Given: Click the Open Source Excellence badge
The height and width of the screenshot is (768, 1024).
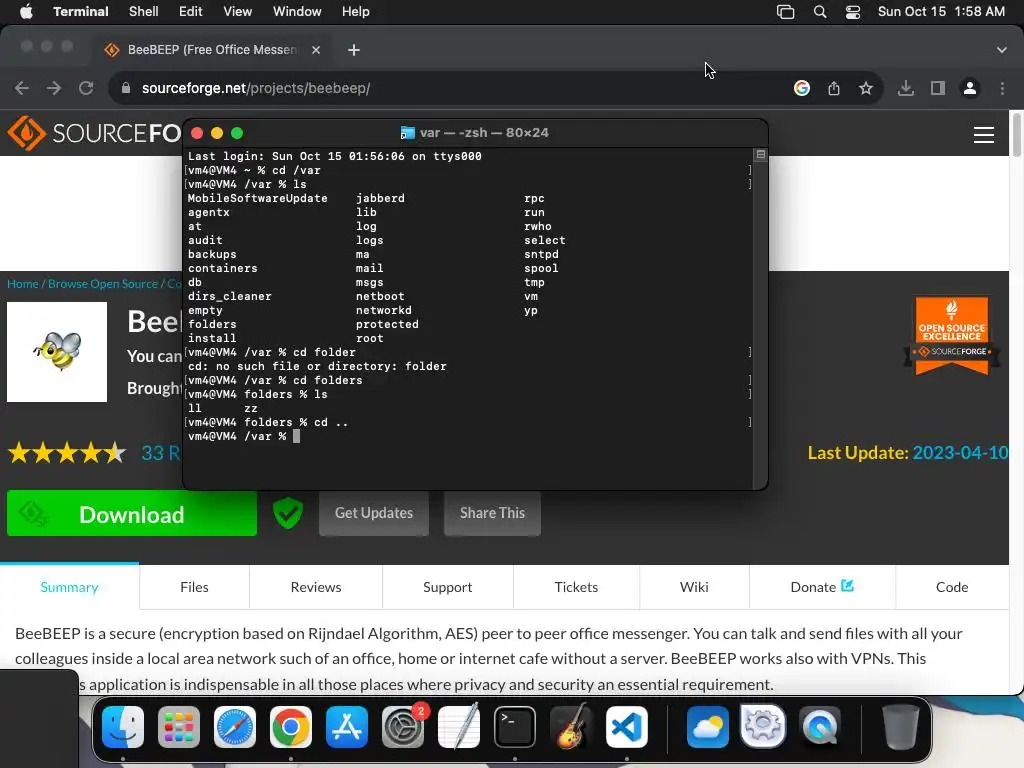Looking at the screenshot, I should click(x=952, y=336).
